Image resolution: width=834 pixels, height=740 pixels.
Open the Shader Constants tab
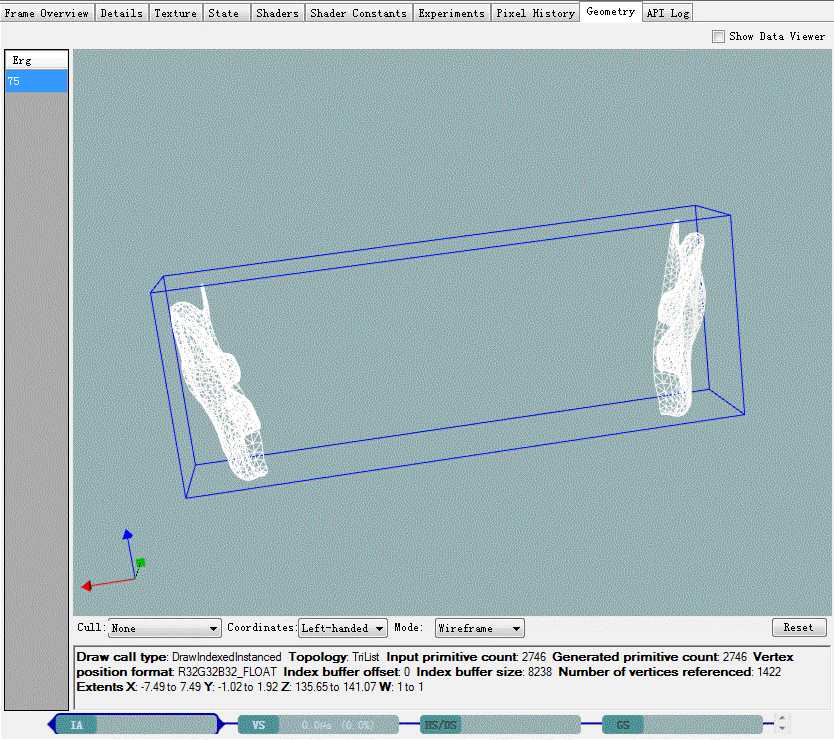click(x=358, y=13)
